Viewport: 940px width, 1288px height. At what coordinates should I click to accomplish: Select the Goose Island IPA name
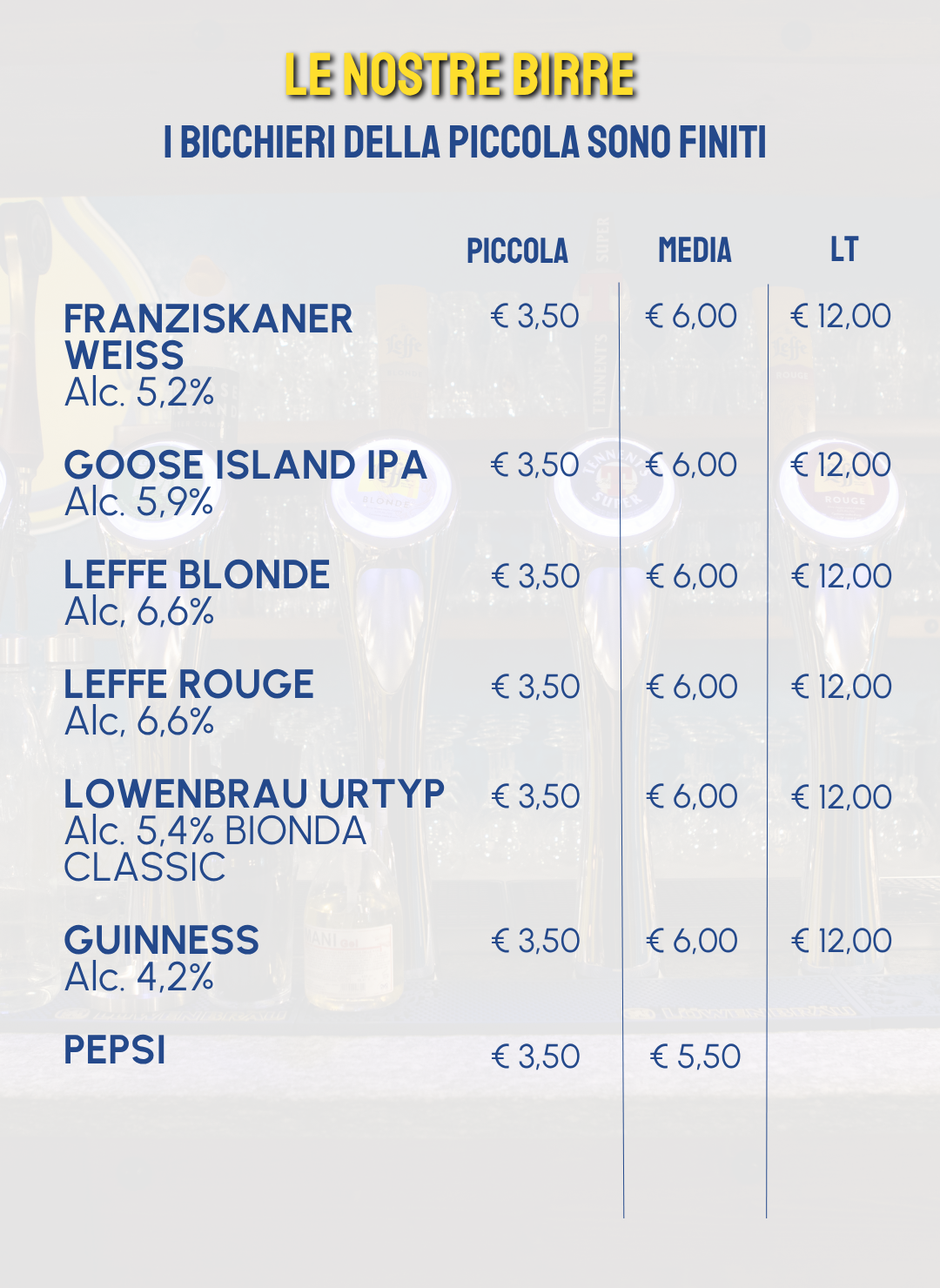point(245,465)
